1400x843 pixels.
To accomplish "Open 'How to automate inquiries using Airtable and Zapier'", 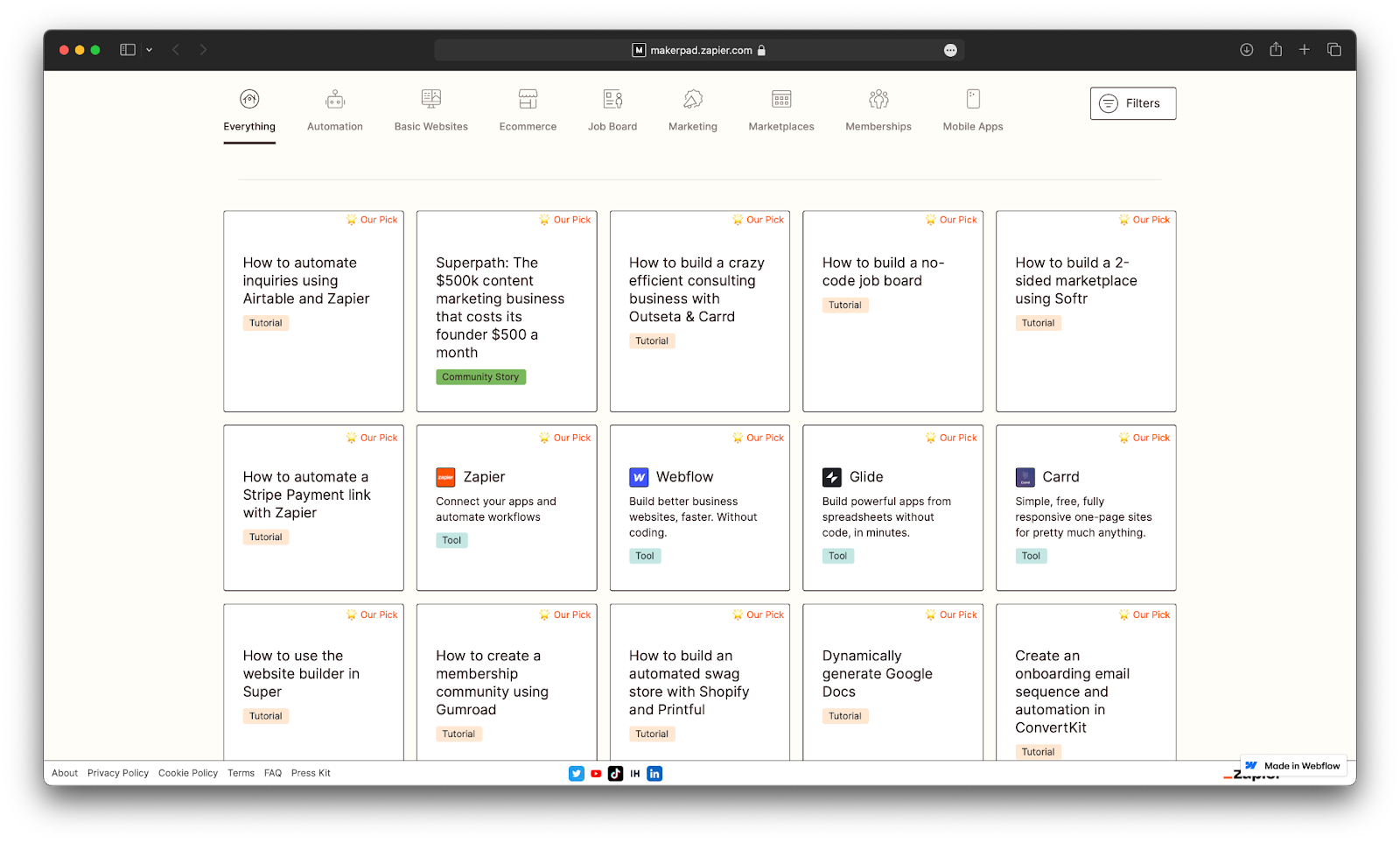I will [x=306, y=281].
